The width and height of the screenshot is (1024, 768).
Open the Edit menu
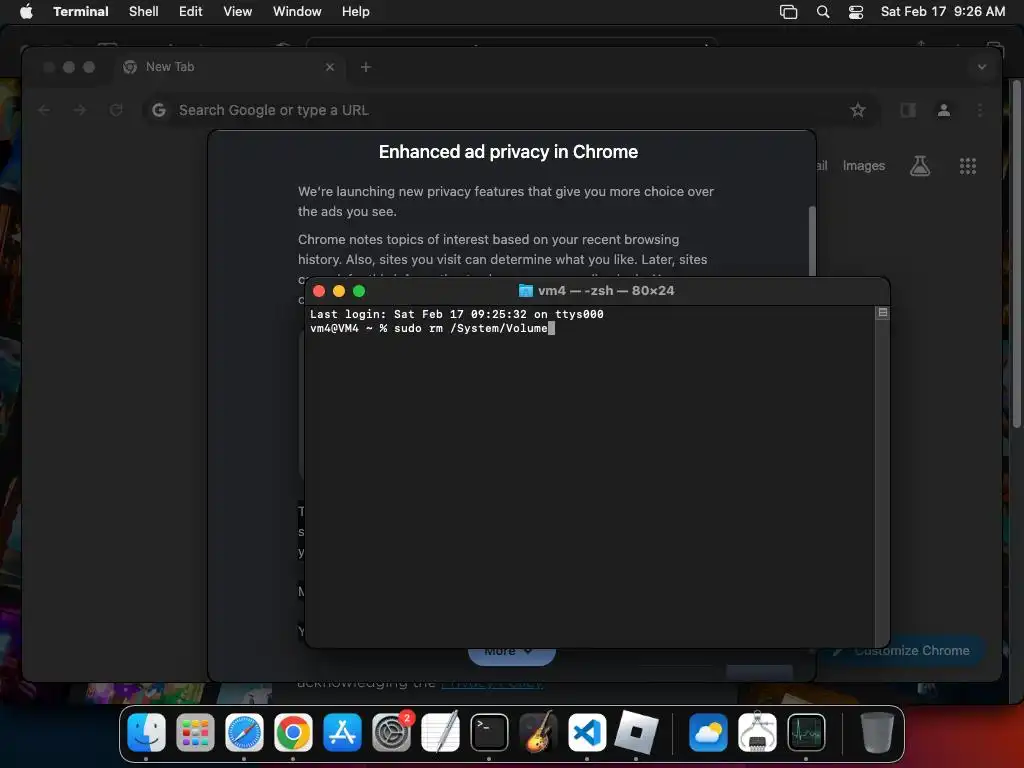click(191, 11)
